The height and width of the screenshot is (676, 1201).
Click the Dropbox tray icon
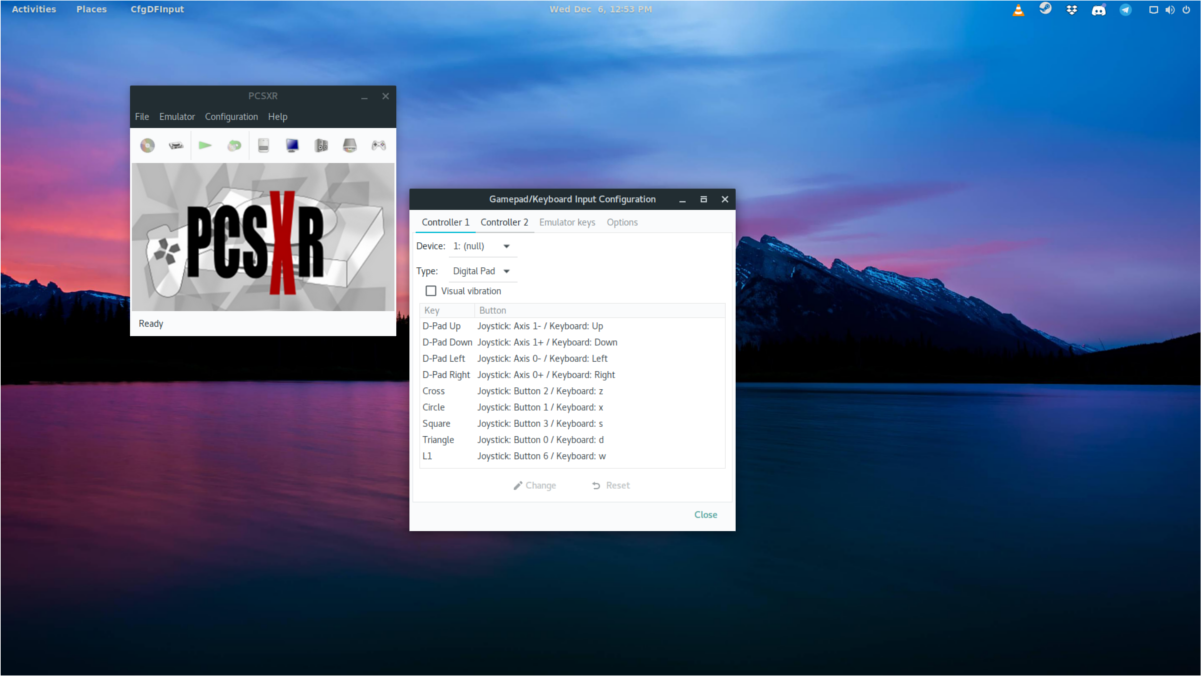coord(1072,10)
